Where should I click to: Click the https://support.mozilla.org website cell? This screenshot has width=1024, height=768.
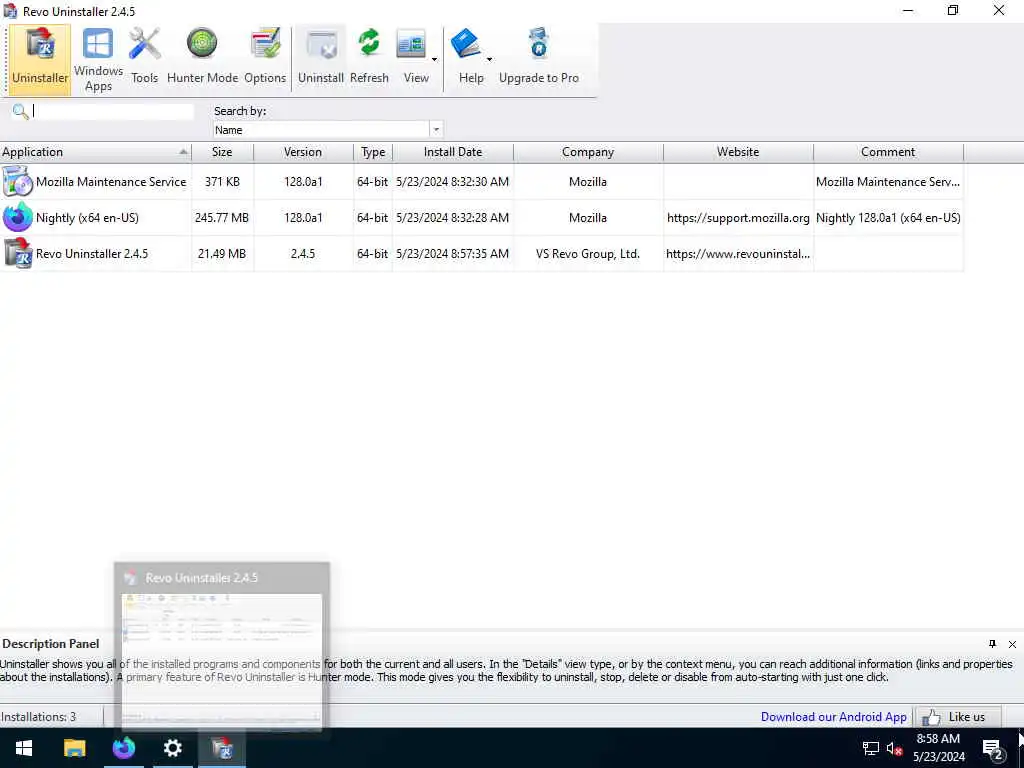(x=738, y=217)
